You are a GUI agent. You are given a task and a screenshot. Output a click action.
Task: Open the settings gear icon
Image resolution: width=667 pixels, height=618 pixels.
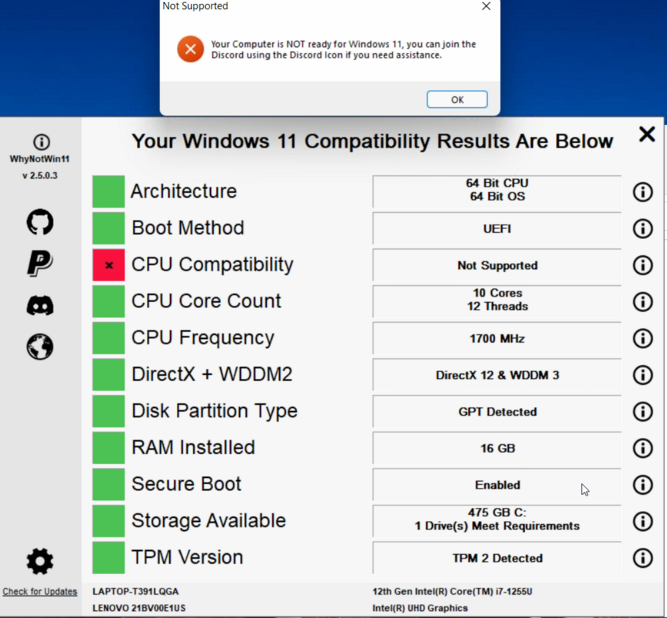(x=40, y=561)
